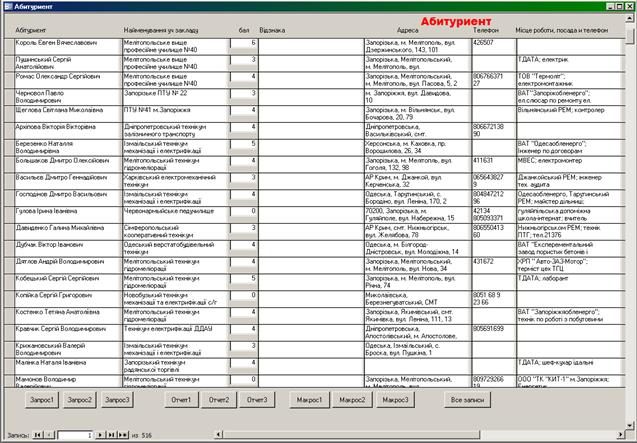Execute Макрос2
The width and height of the screenshot is (637, 443).
coord(352,400)
